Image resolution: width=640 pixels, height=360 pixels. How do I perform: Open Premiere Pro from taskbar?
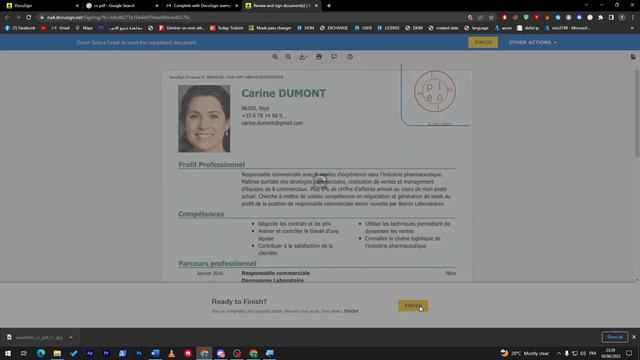(106, 353)
